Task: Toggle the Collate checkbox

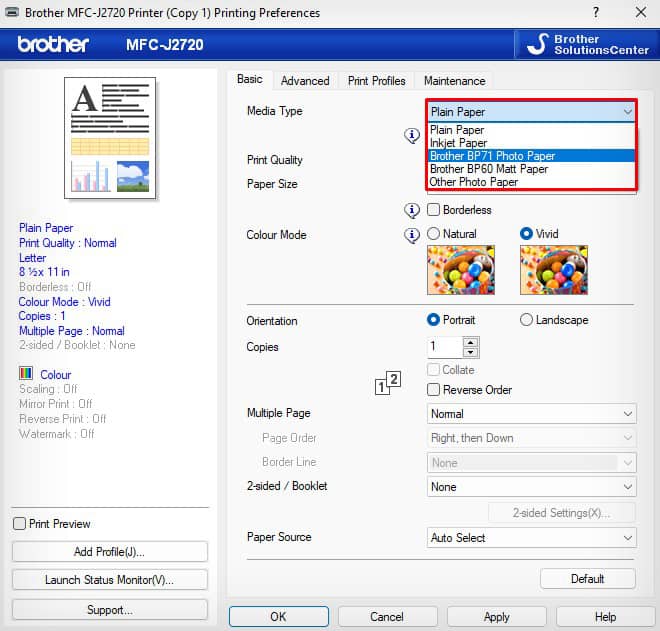Action: tap(433, 370)
